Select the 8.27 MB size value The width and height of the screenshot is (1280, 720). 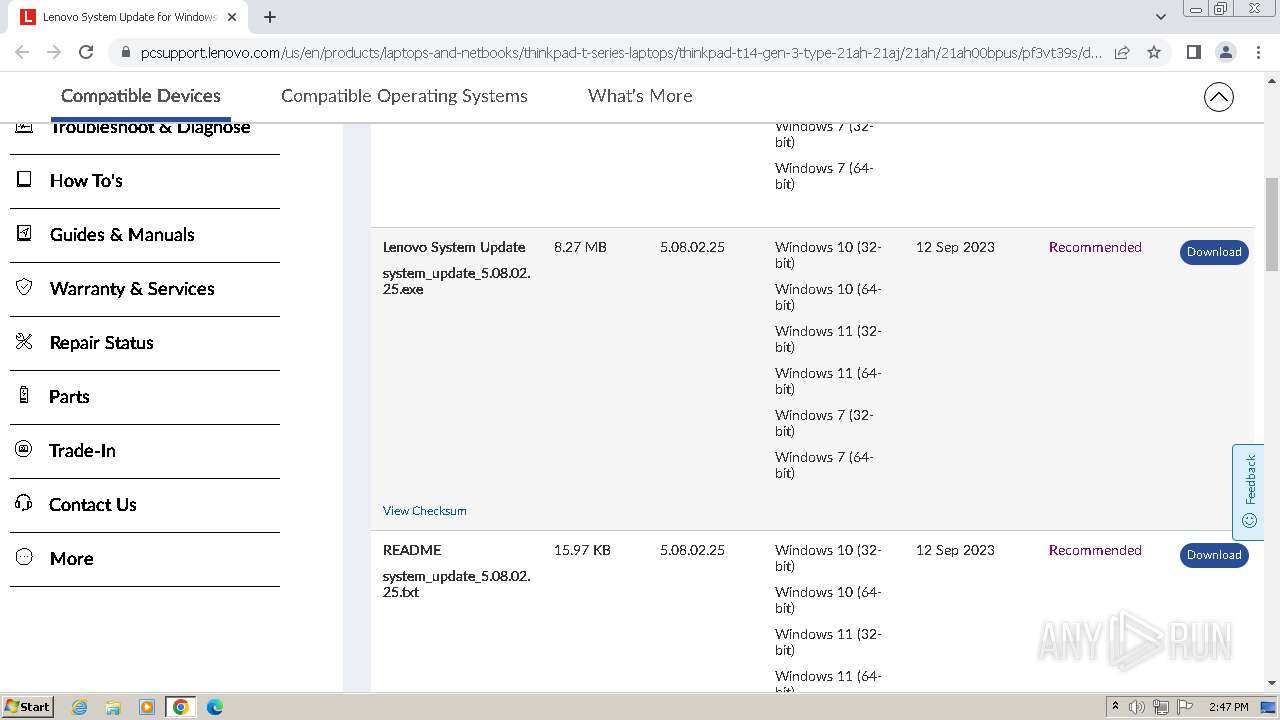click(580, 248)
